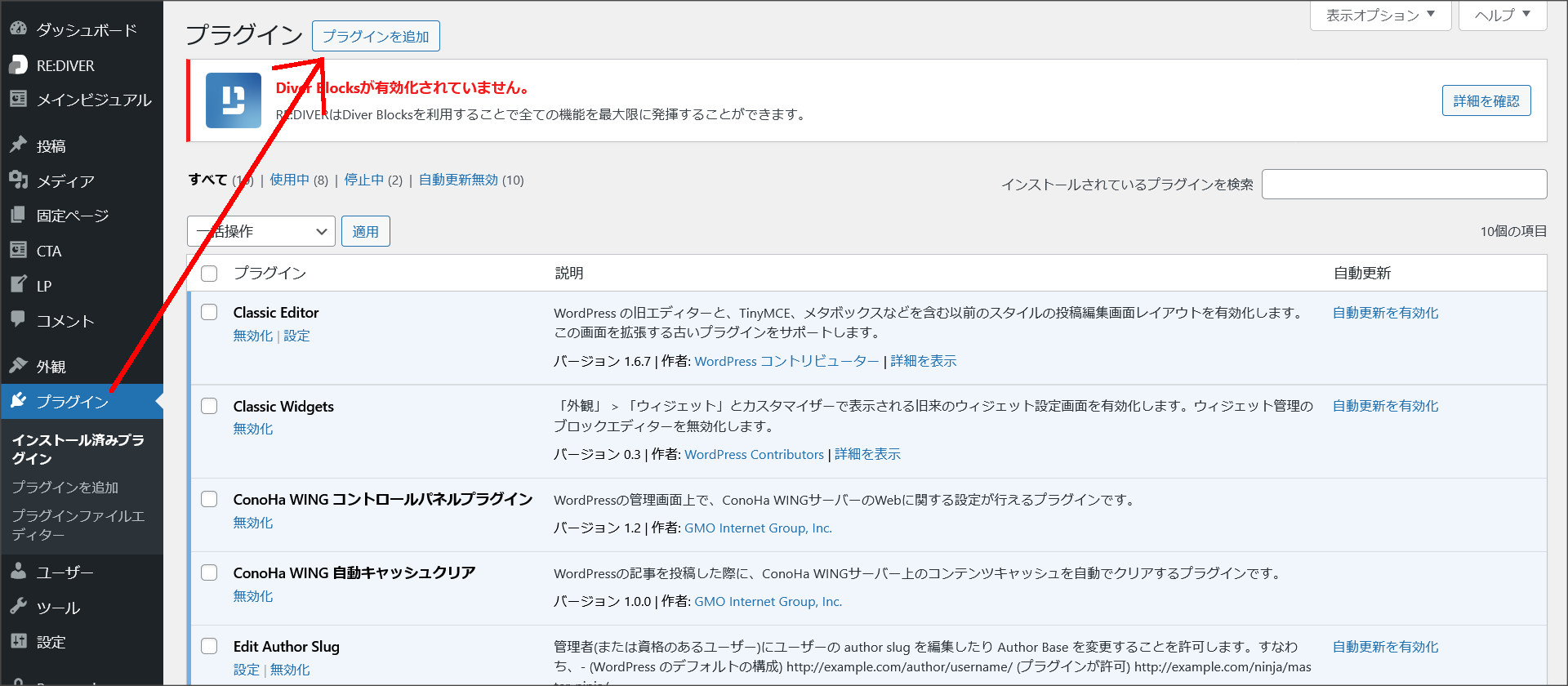Filter plugins by 使用中 tab
Image resolution: width=1568 pixels, height=686 pixels.
point(289,180)
